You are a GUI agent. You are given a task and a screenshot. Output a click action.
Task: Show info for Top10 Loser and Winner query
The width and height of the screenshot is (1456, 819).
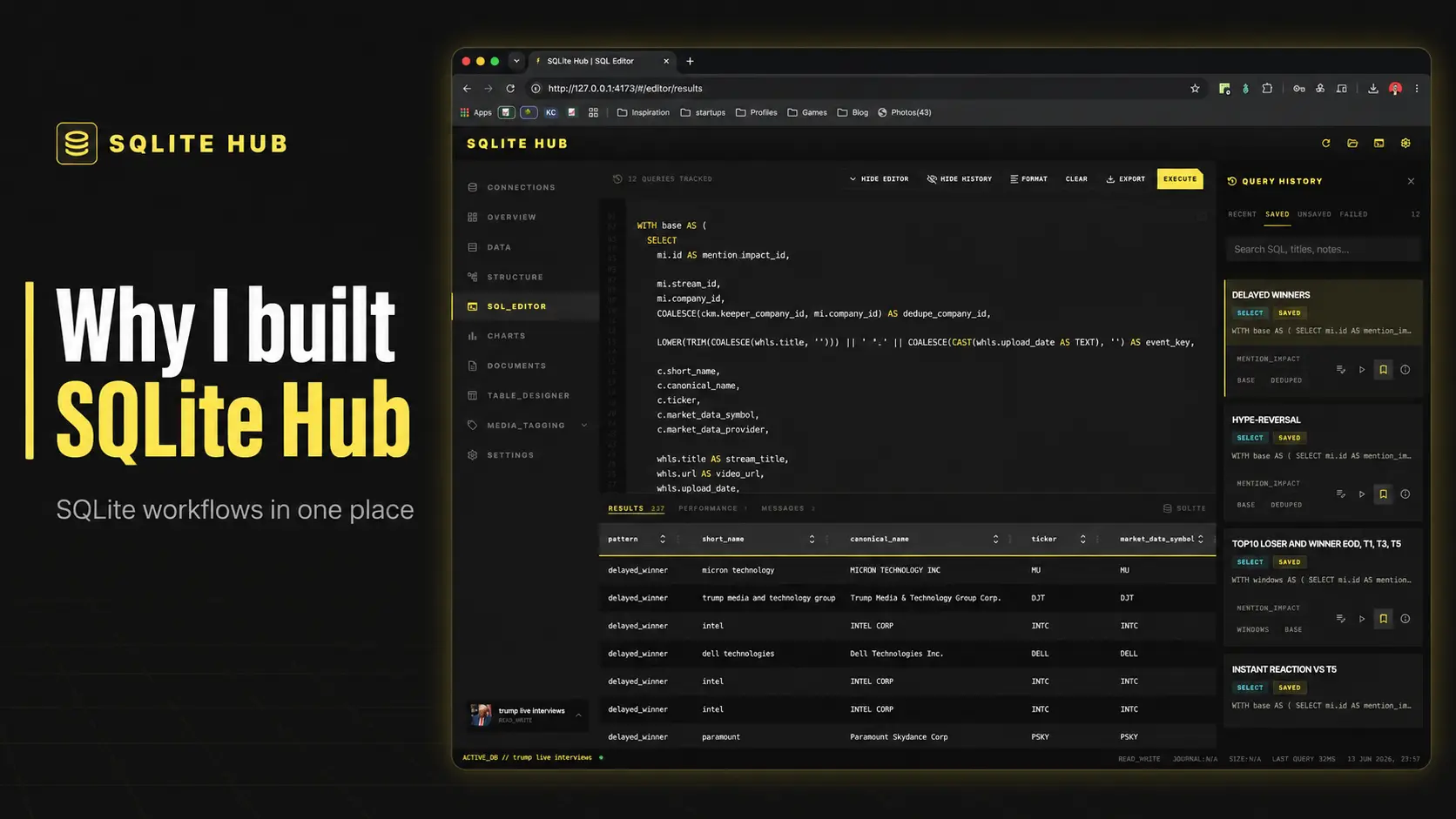[1405, 619]
